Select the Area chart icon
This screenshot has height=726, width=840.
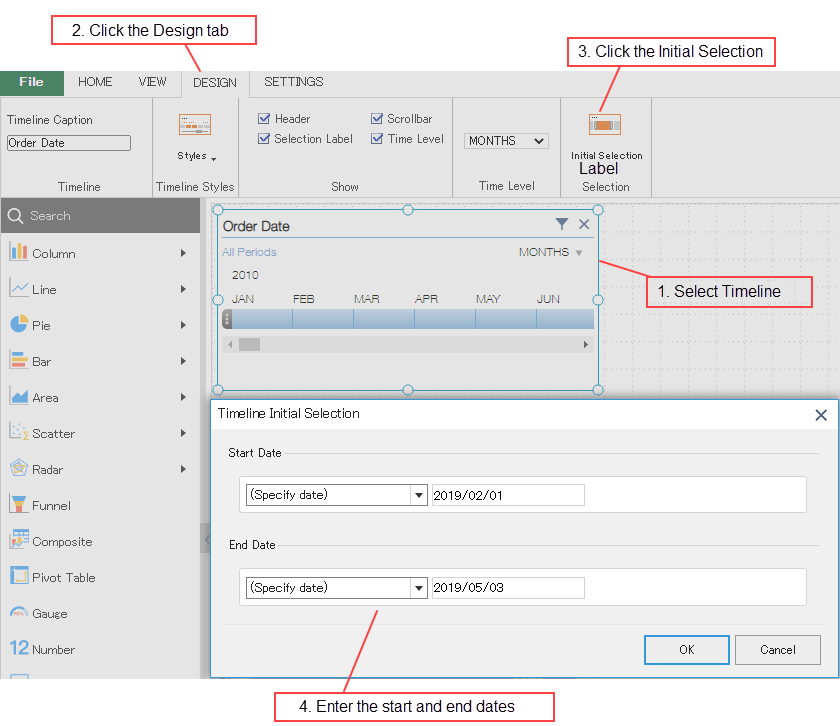pos(19,396)
